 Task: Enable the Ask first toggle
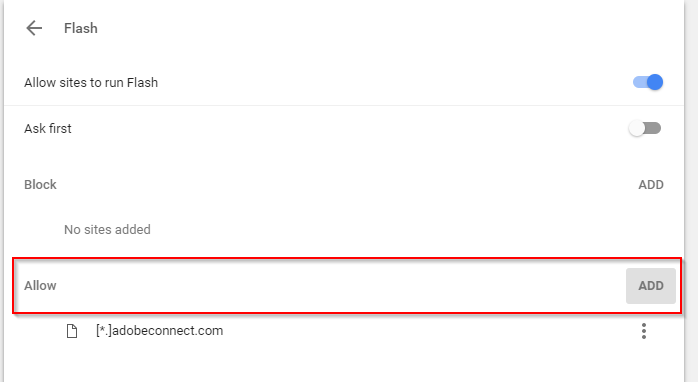[645, 129]
